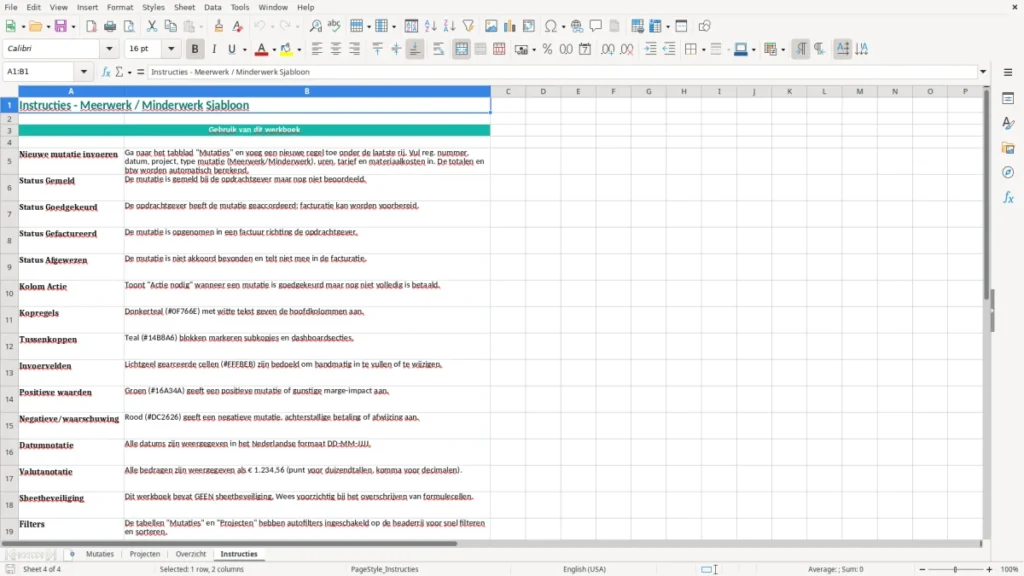Insert a hyperlink
This screenshot has width=1024, height=576.
click(x=577, y=26)
